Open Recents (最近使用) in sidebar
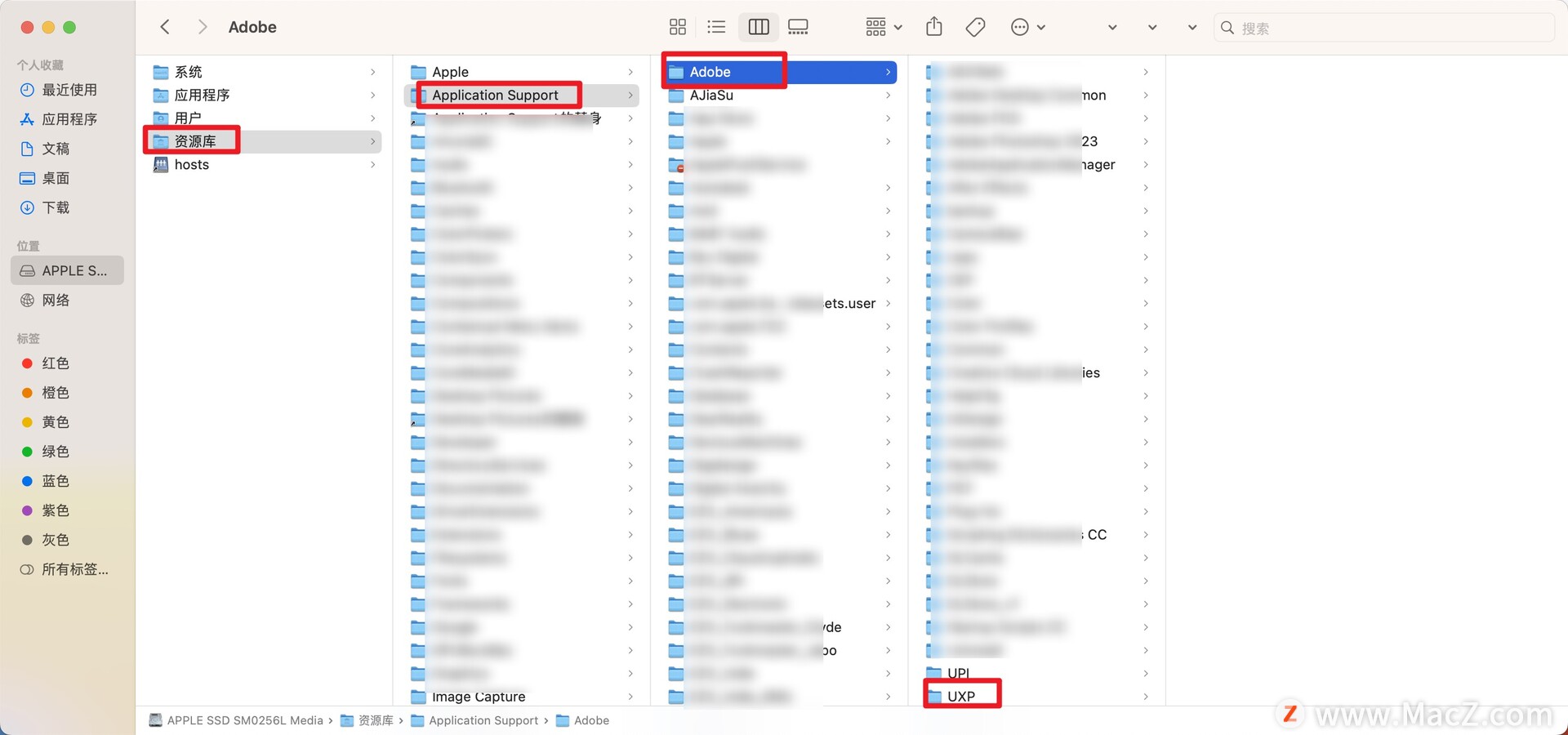 [x=69, y=90]
